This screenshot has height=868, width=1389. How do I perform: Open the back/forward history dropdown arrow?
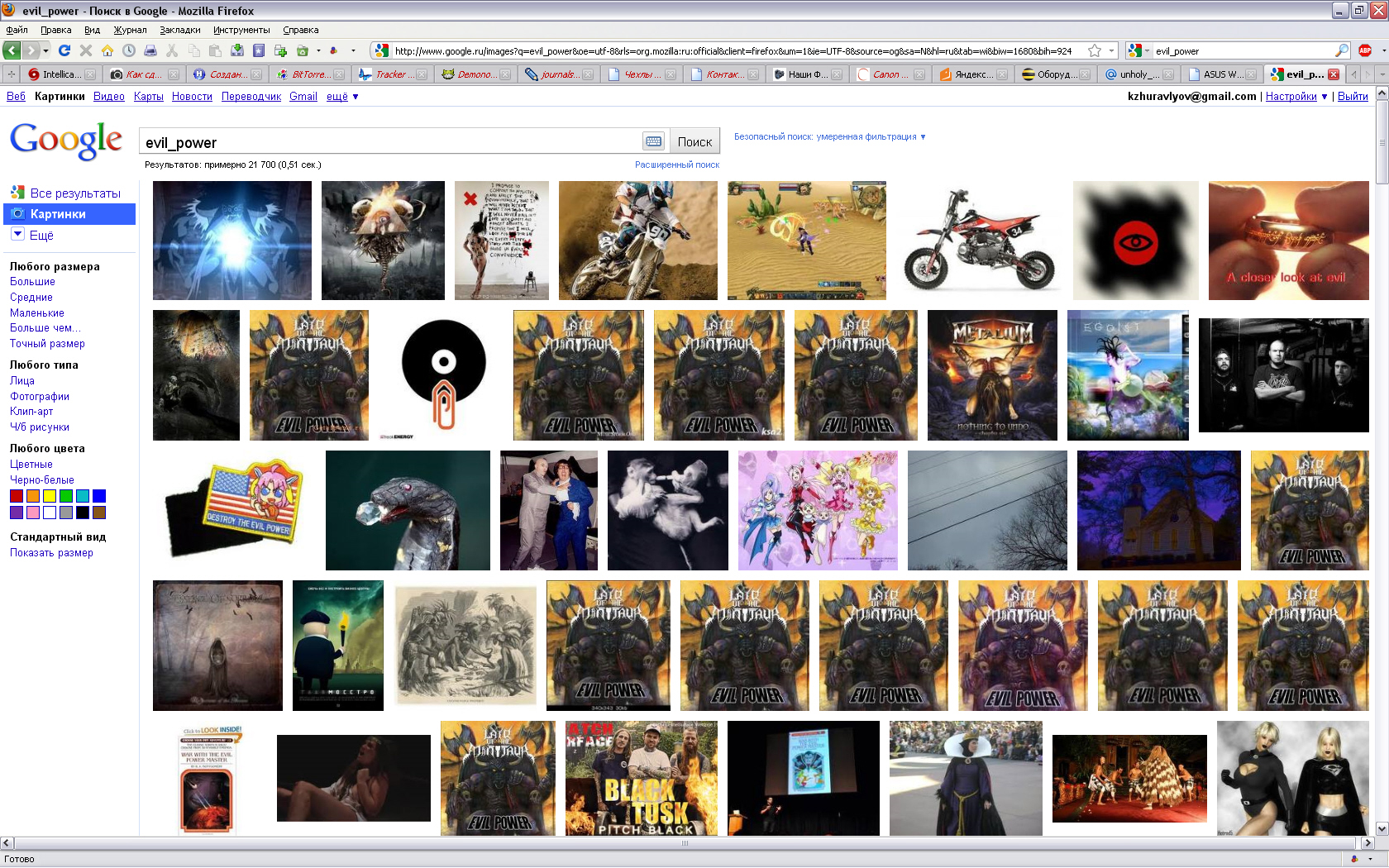point(45,50)
